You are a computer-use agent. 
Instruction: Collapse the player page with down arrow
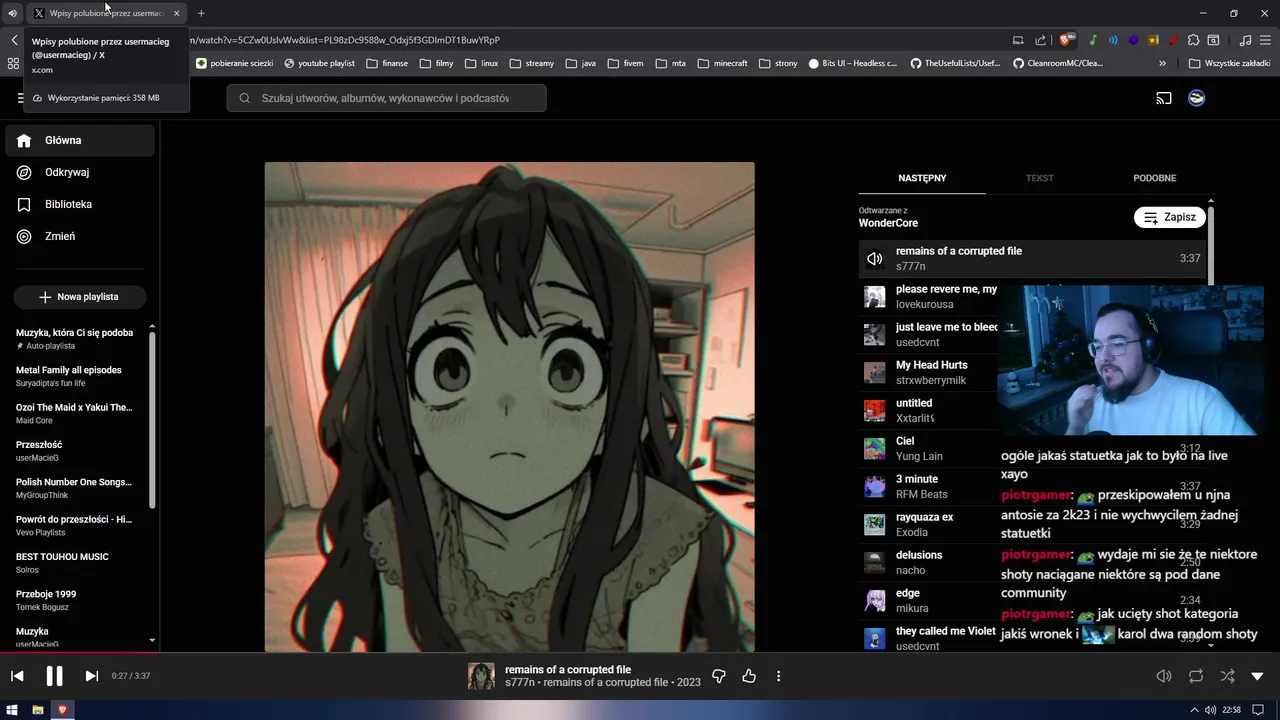pyautogui.click(x=1258, y=676)
